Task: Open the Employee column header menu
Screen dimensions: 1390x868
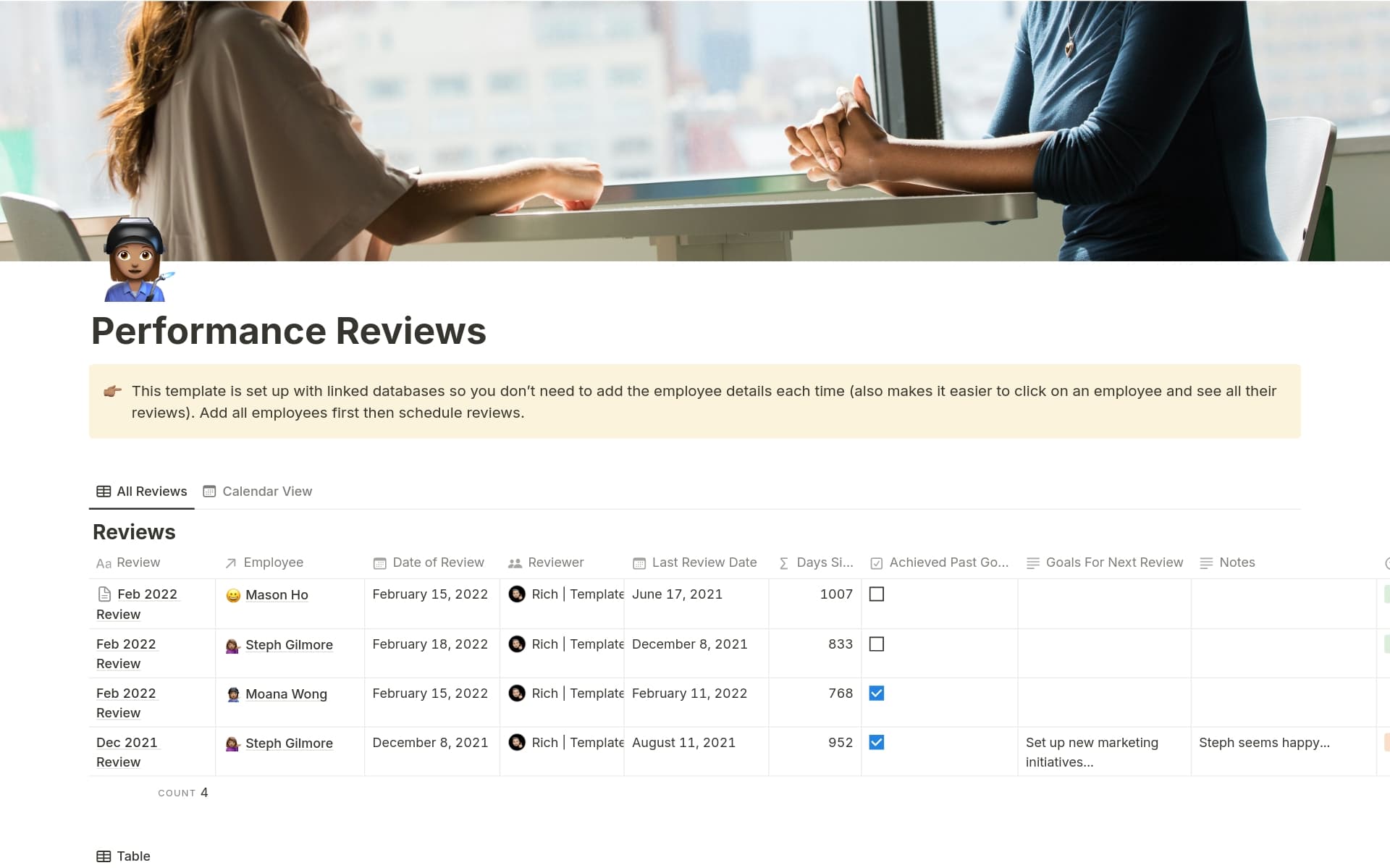Action: point(273,562)
